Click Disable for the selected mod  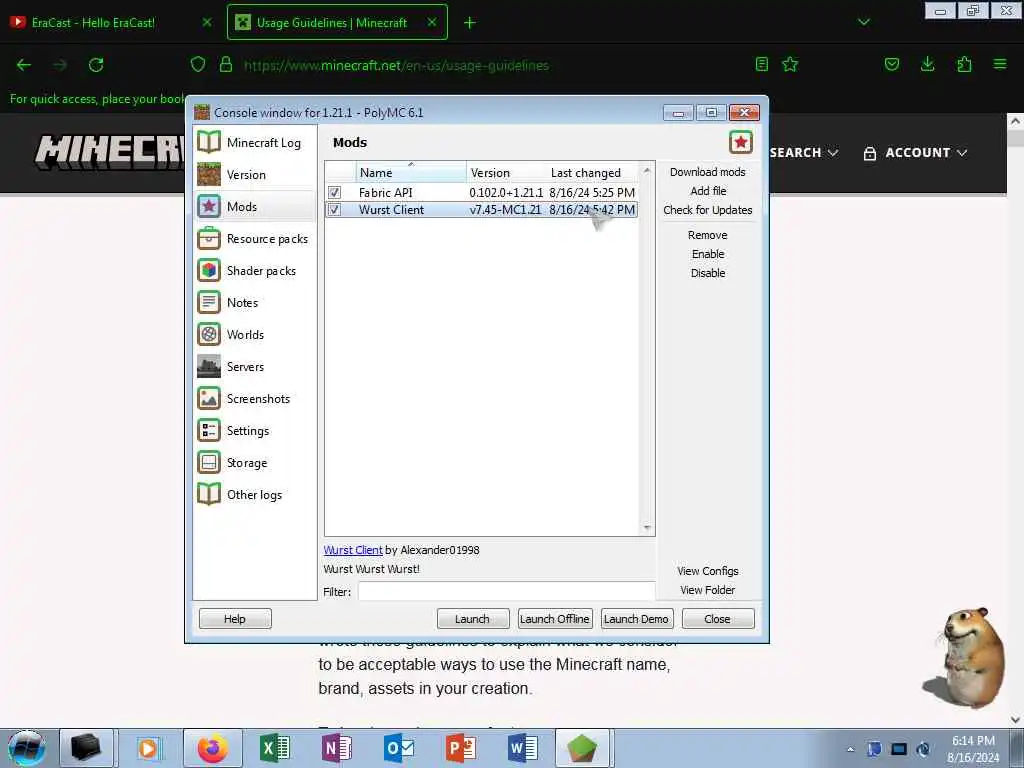(x=708, y=273)
